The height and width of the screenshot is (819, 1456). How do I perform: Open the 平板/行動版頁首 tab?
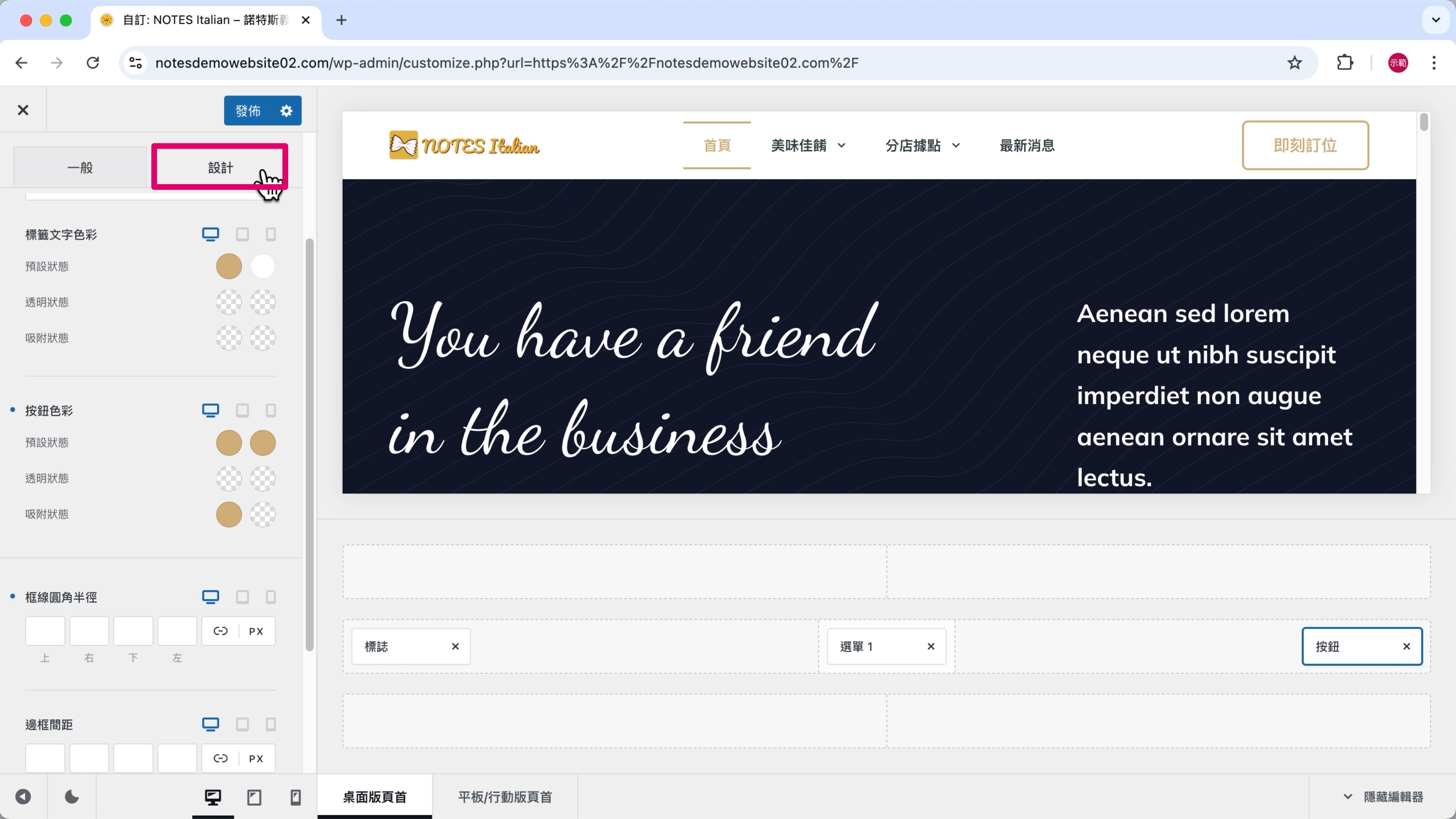504,797
